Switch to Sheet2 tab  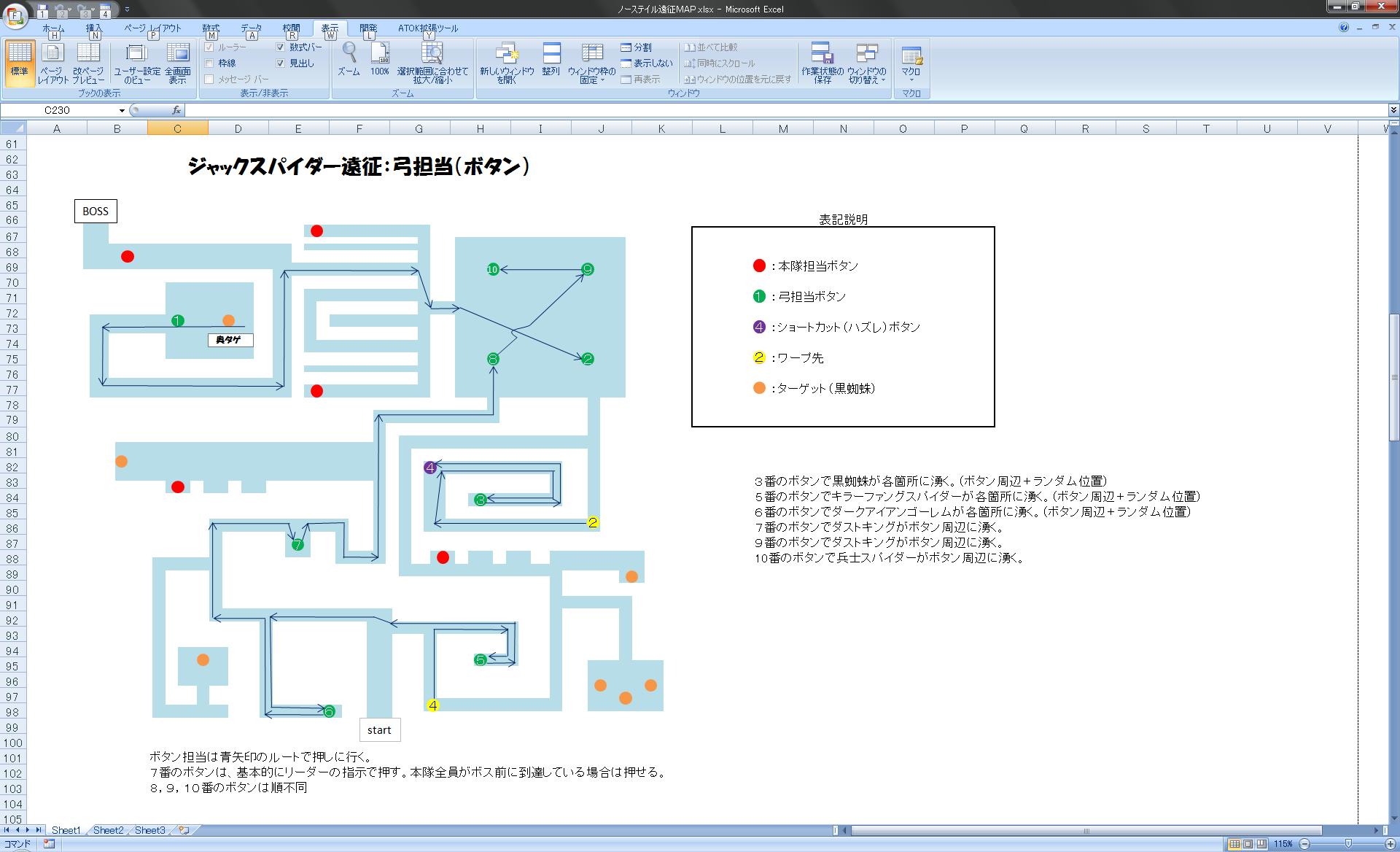click(x=108, y=830)
